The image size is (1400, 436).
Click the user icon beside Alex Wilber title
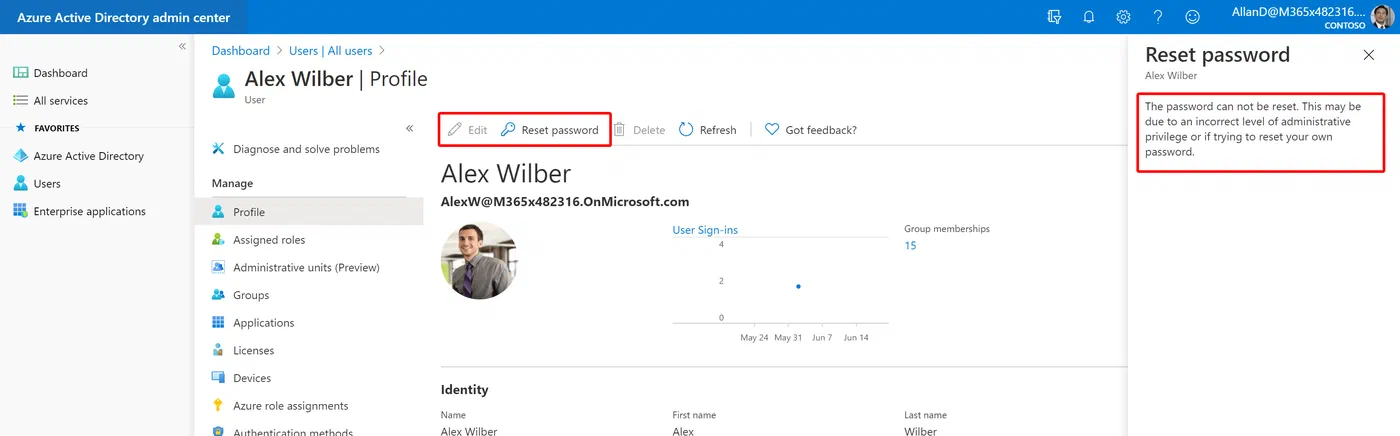224,85
